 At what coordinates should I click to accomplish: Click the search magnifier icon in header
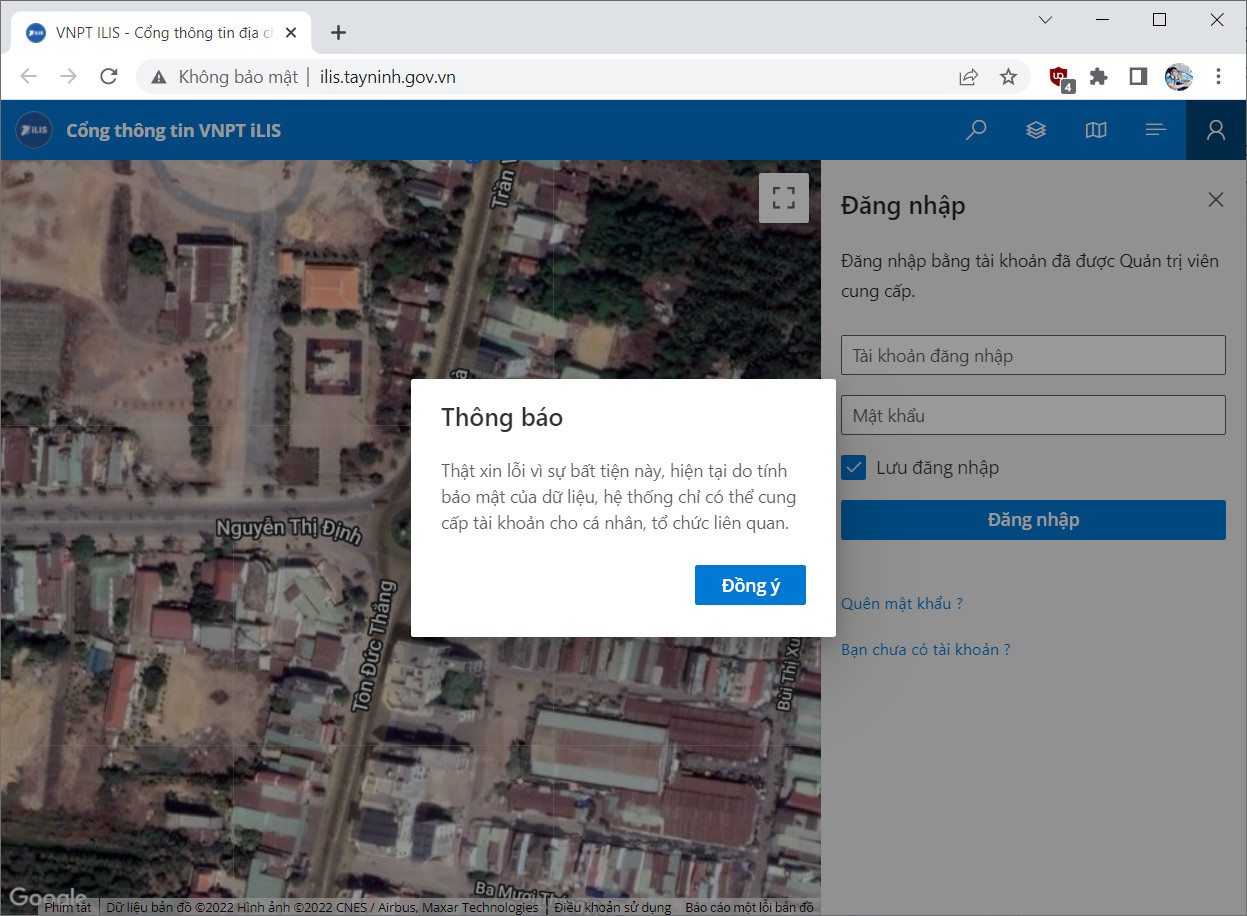coord(976,130)
